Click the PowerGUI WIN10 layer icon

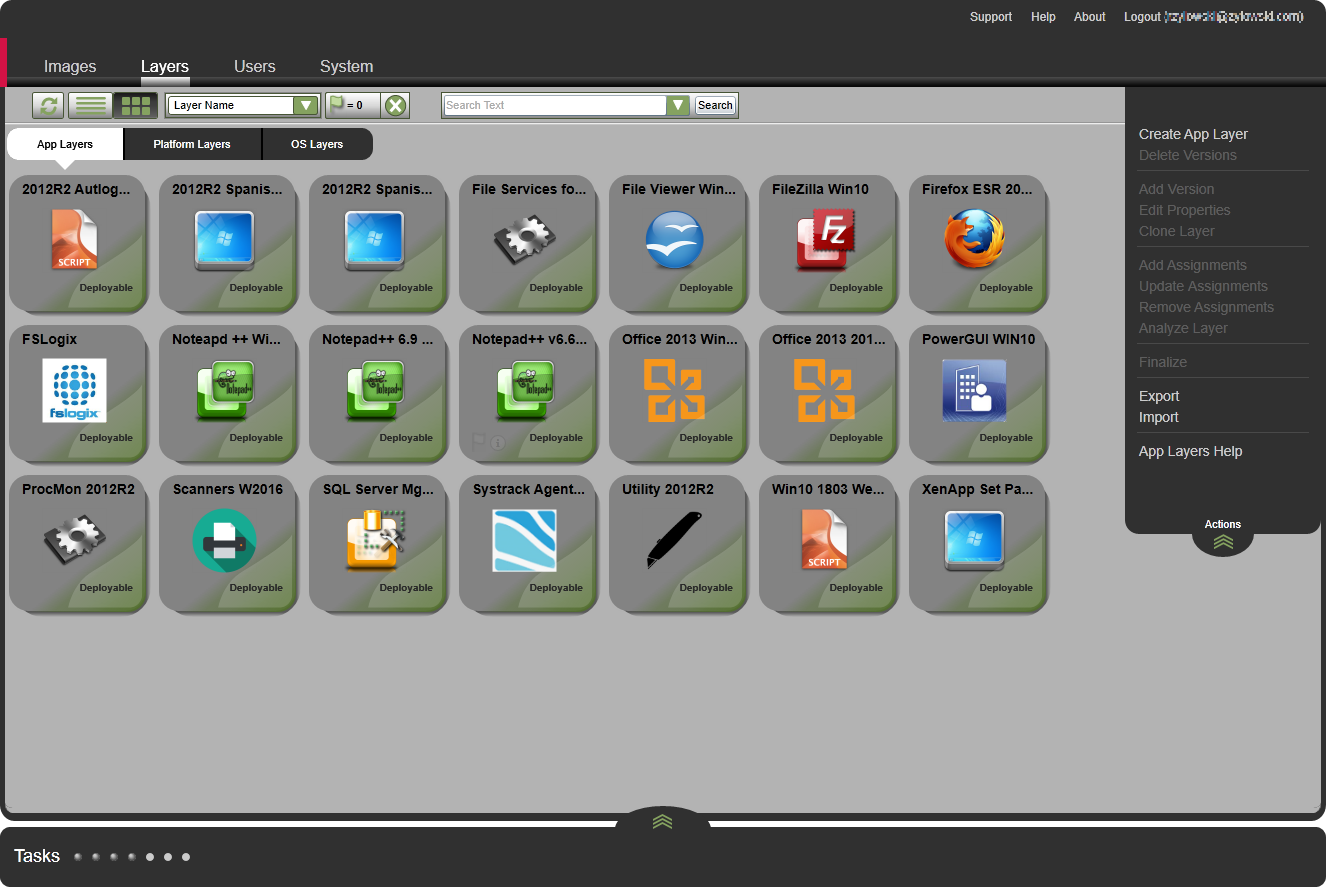(974, 390)
